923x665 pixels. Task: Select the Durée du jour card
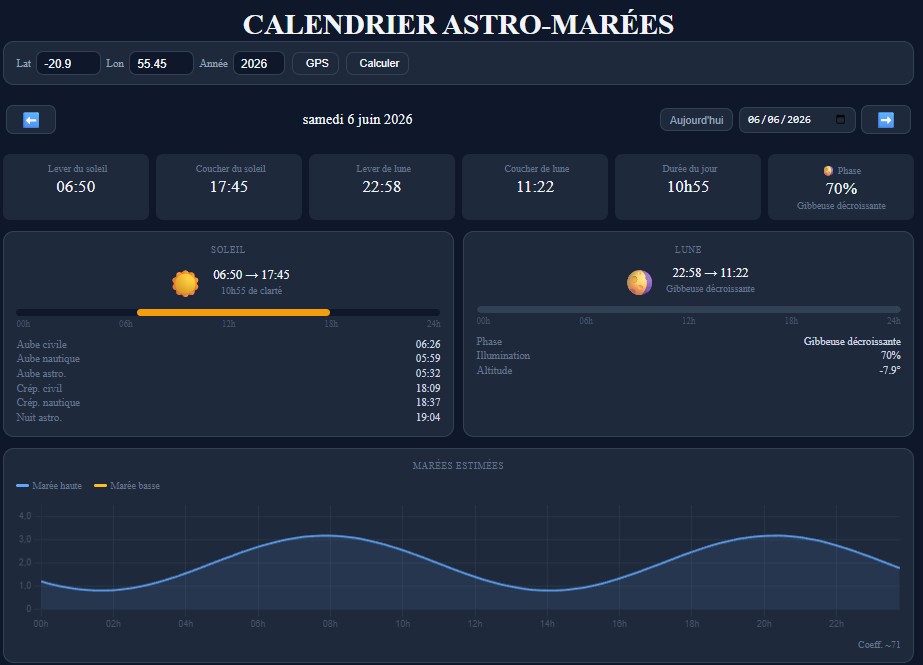[688, 187]
